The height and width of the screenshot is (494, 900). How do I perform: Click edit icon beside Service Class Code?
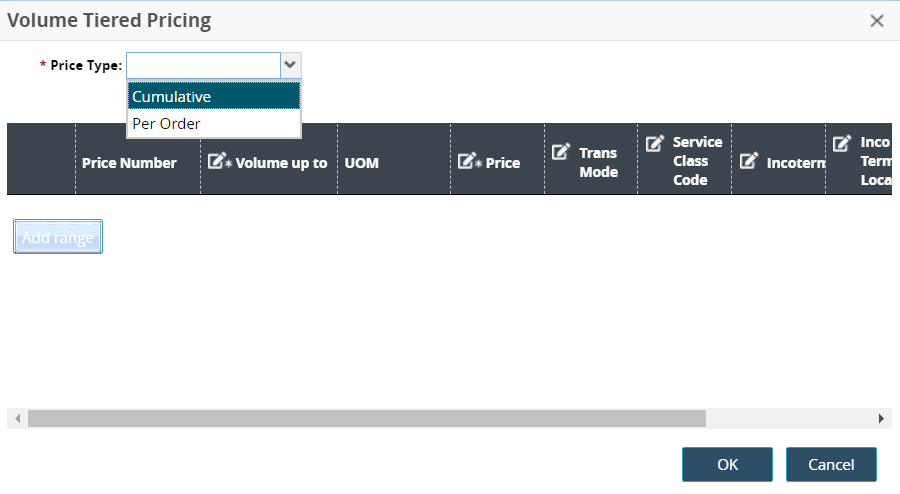655,143
